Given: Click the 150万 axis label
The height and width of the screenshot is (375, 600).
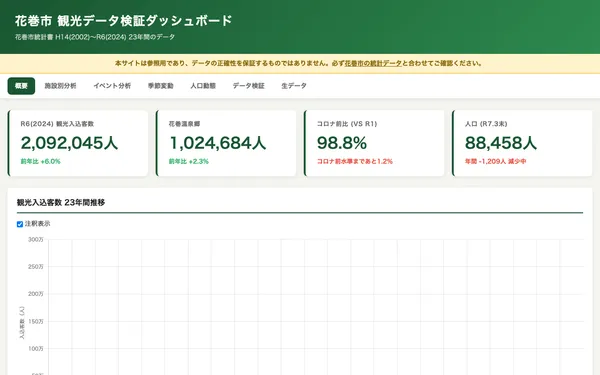Looking at the screenshot, I should 36,321.
